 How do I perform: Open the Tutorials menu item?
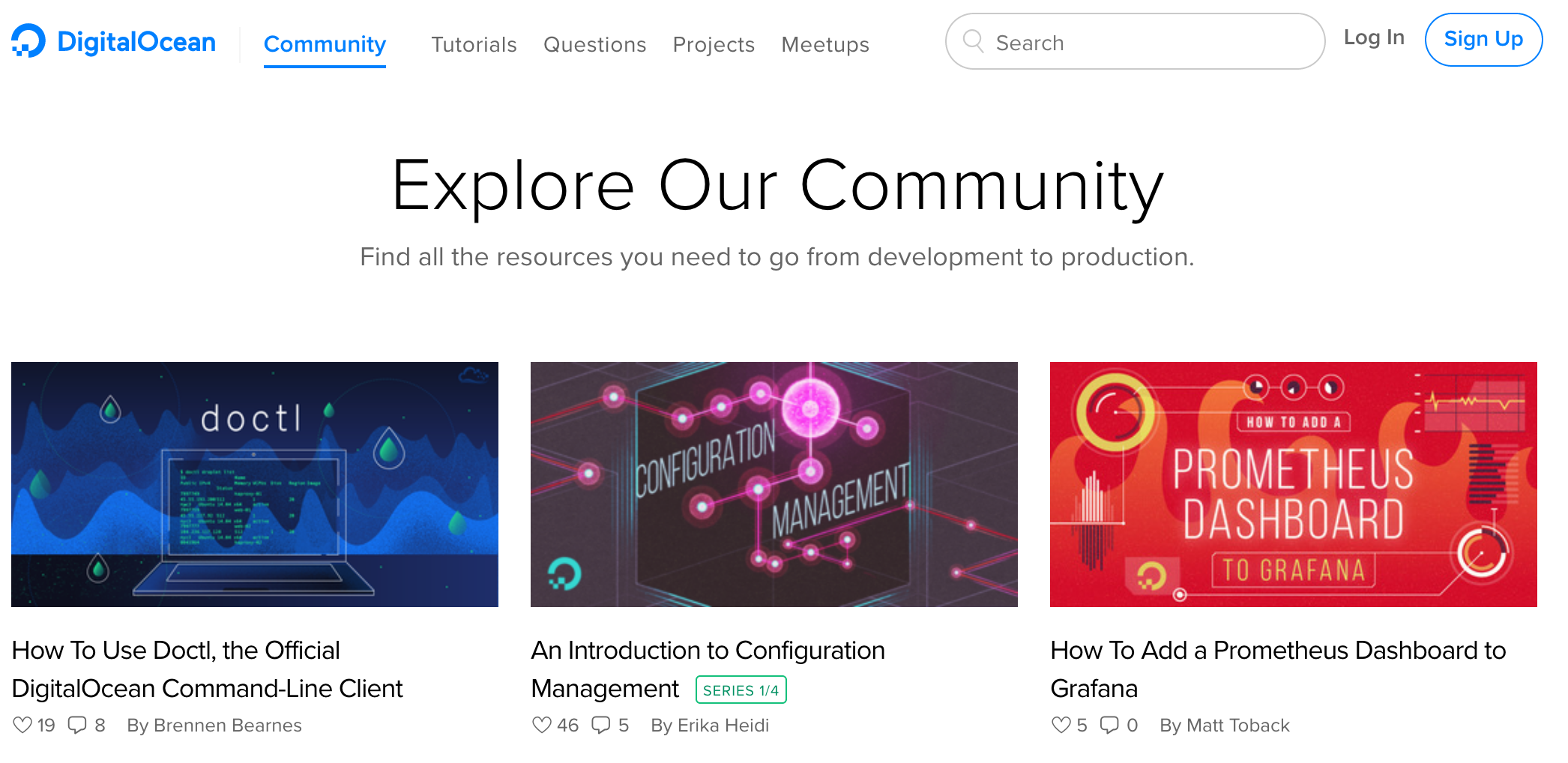pos(474,45)
